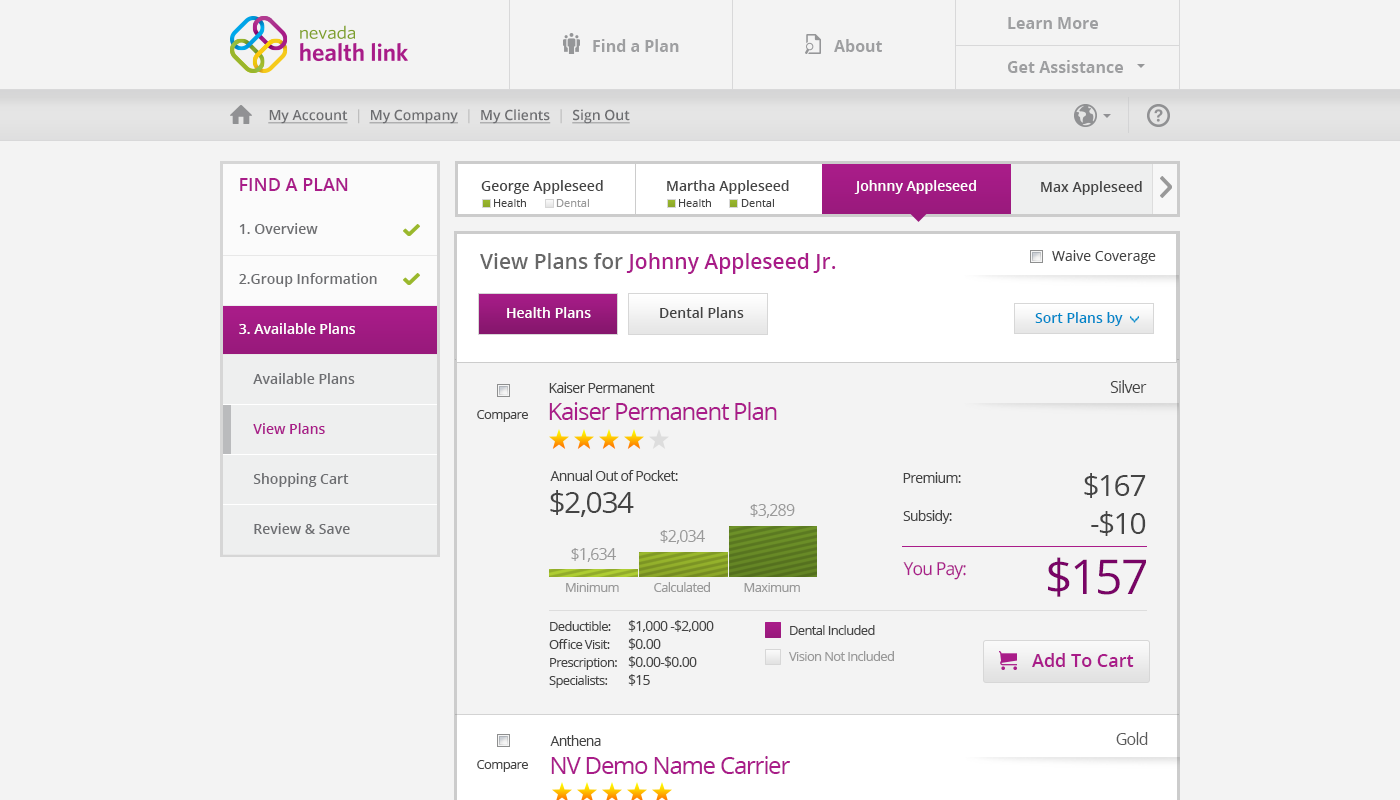
Task: Open the Find a Plan menu
Action: [x=621, y=45]
